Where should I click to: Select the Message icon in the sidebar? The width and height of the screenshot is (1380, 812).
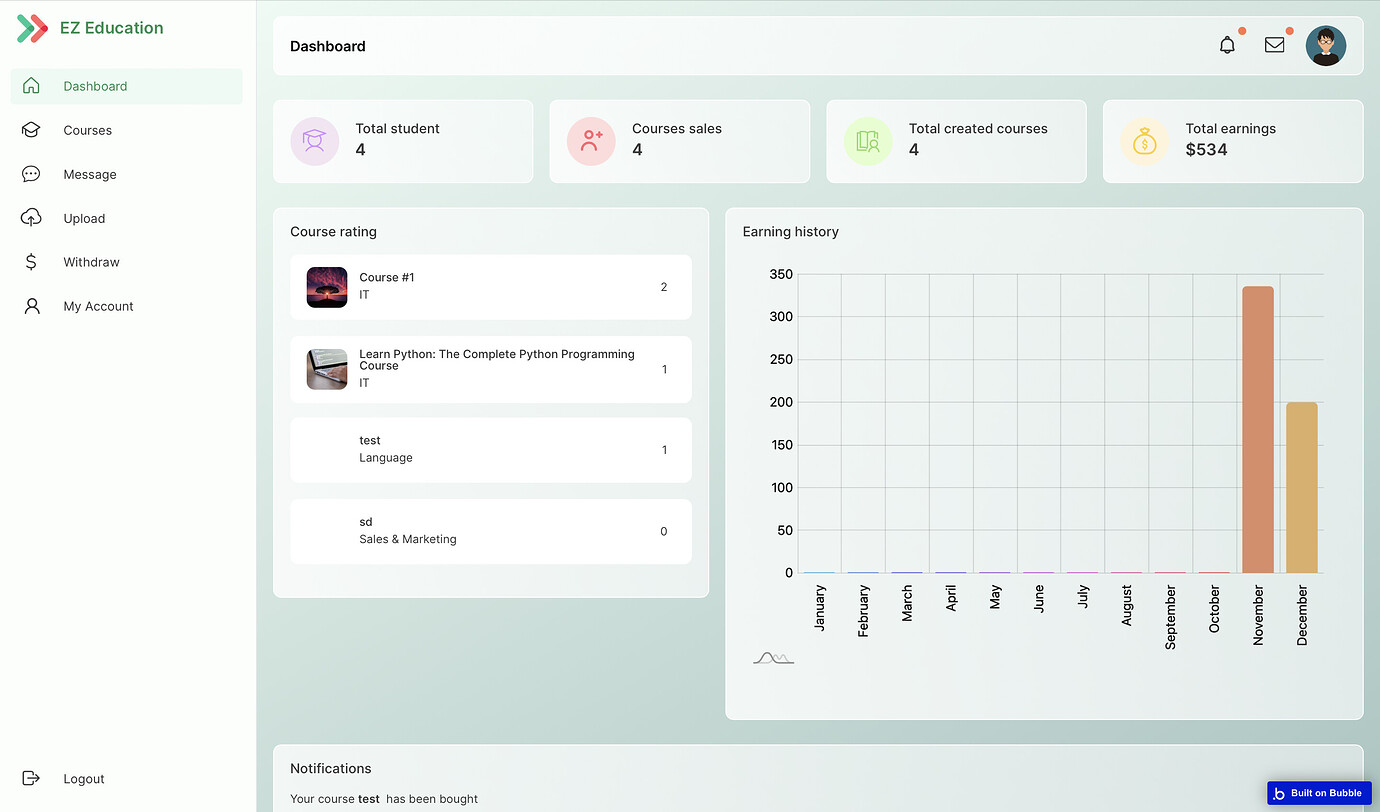[x=32, y=174]
